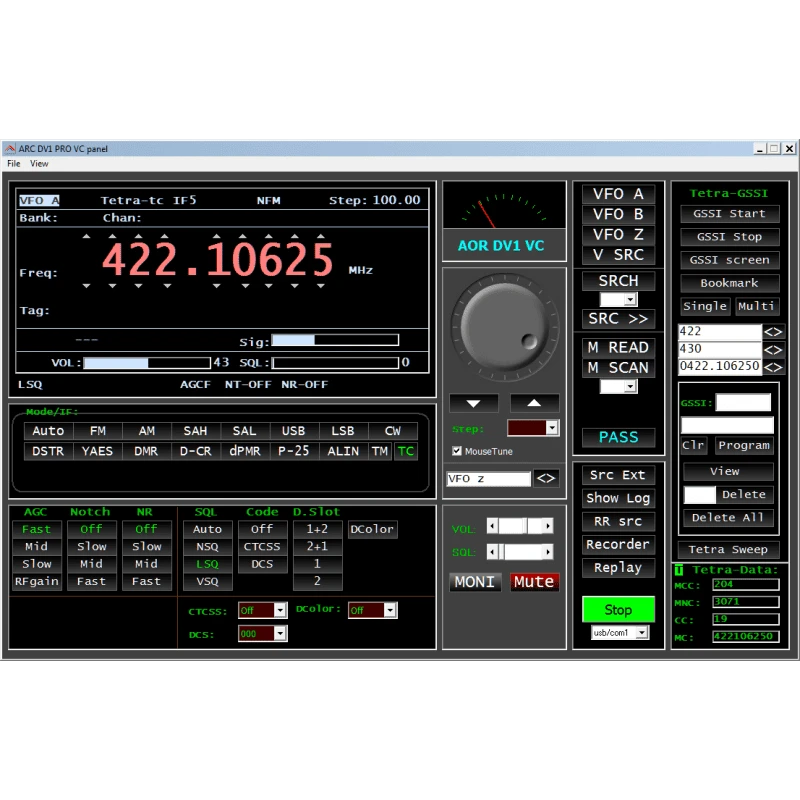Click the green Stop button

pos(618,610)
